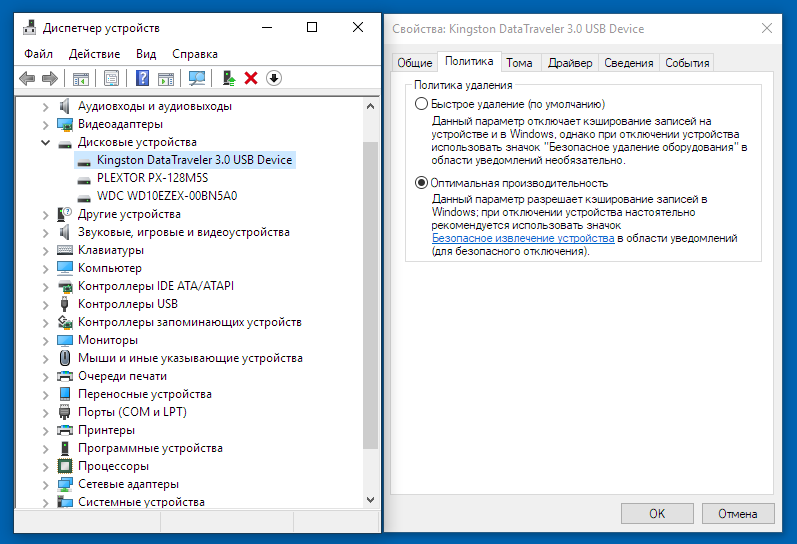Expand the Сетевые адаптеры node

pyautogui.click(x=45, y=485)
